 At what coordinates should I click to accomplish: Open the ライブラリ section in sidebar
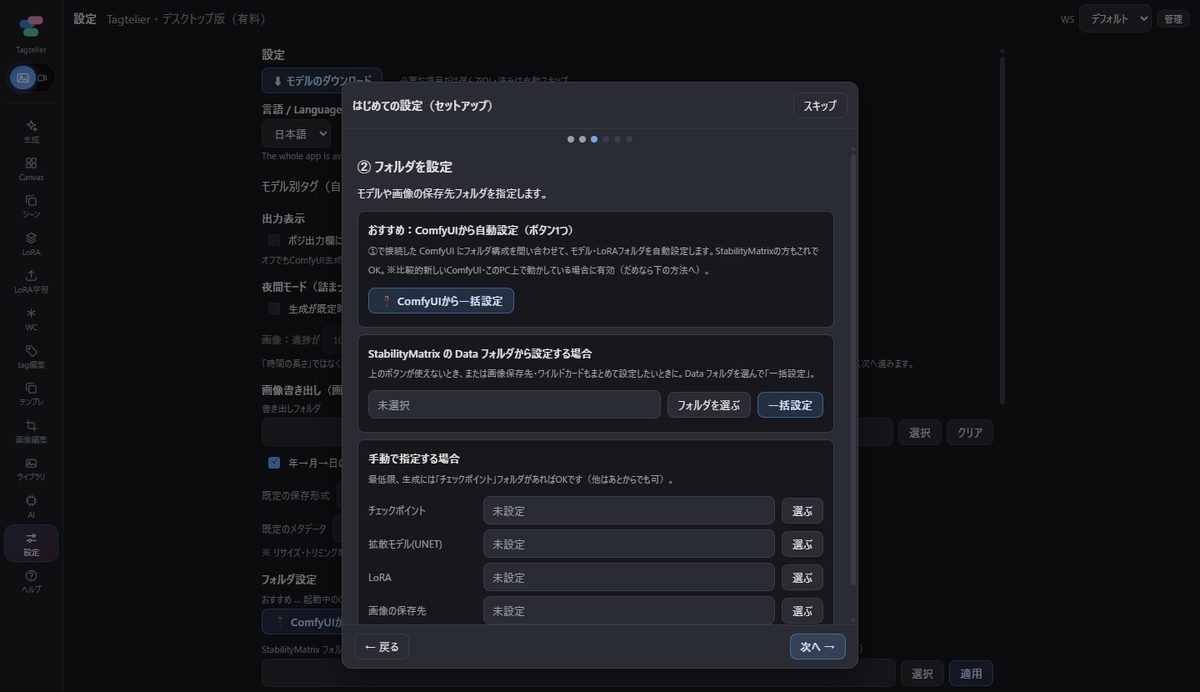click(x=31, y=469)
